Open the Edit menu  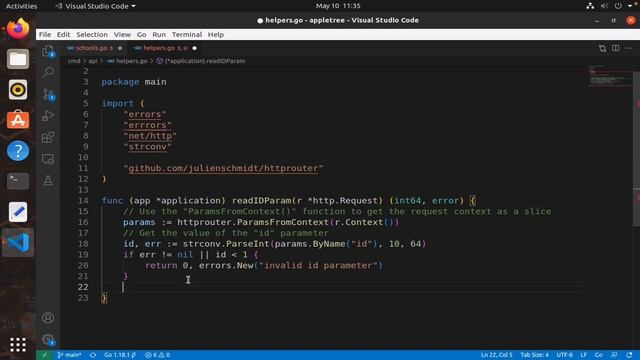[x=63, y=35]
